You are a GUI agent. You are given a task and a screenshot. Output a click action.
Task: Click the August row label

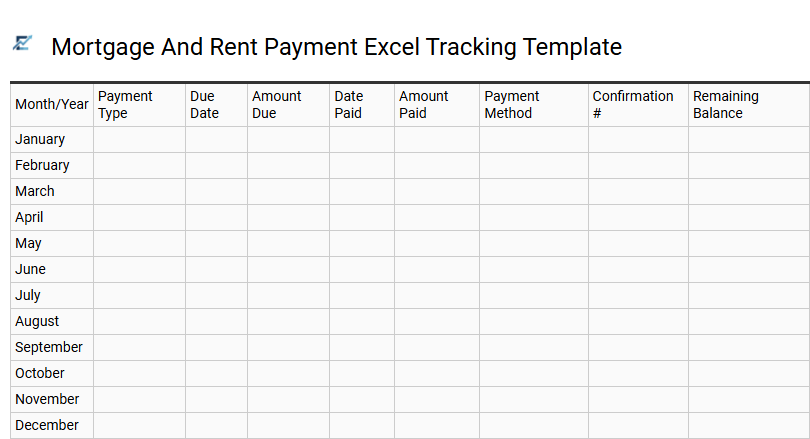coord(37,321)
